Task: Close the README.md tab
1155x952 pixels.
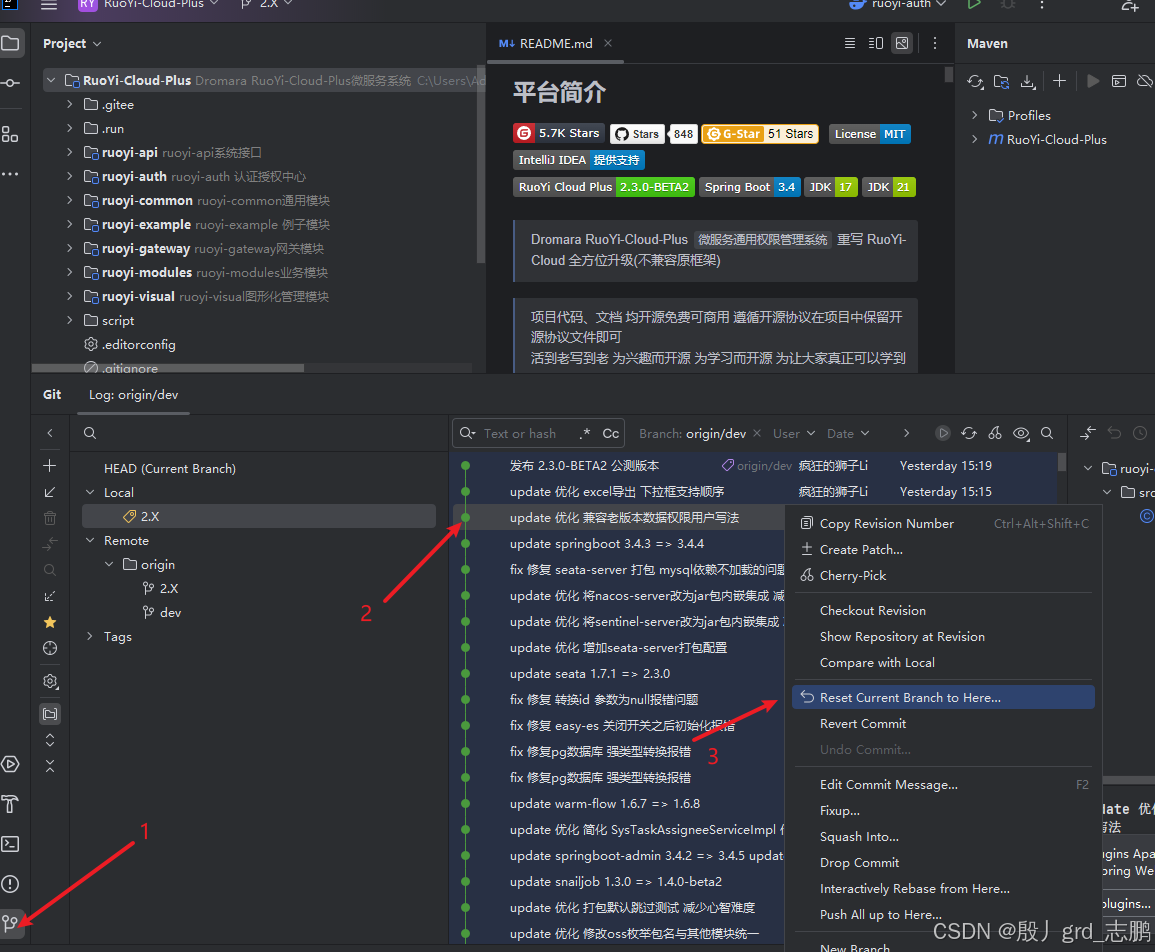Action: (x=608, y=43)
